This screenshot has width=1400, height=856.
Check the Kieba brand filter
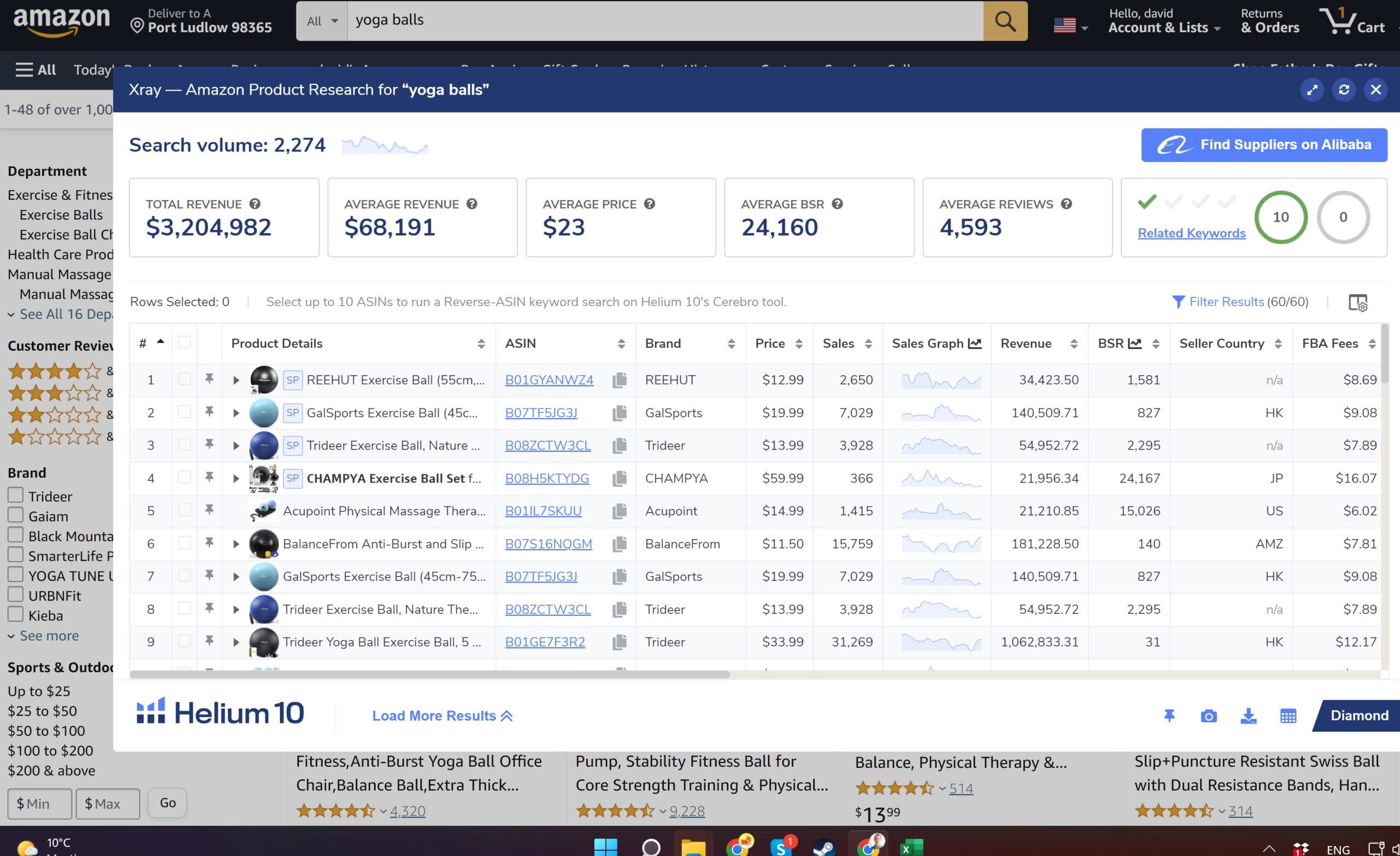coord(15,614)
